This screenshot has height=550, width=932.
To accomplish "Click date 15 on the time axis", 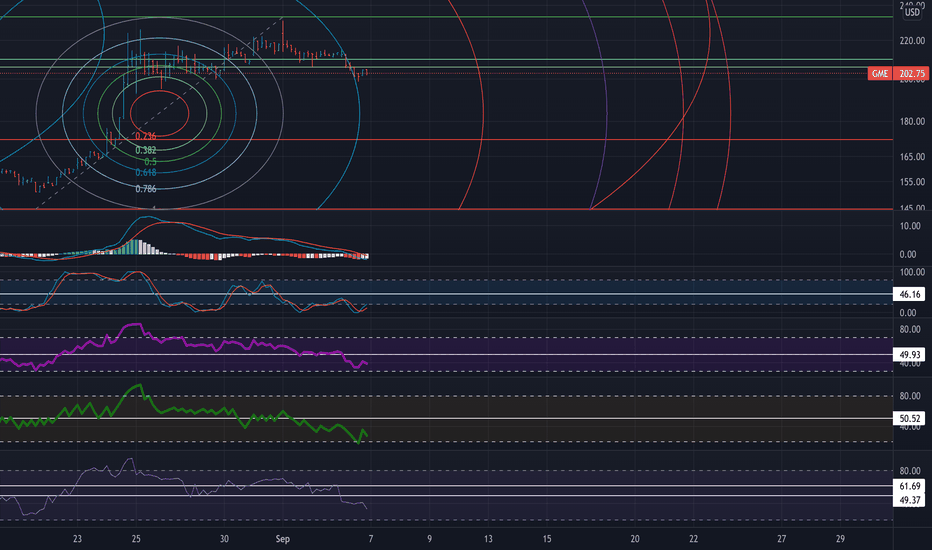I will tap(547, 539).
